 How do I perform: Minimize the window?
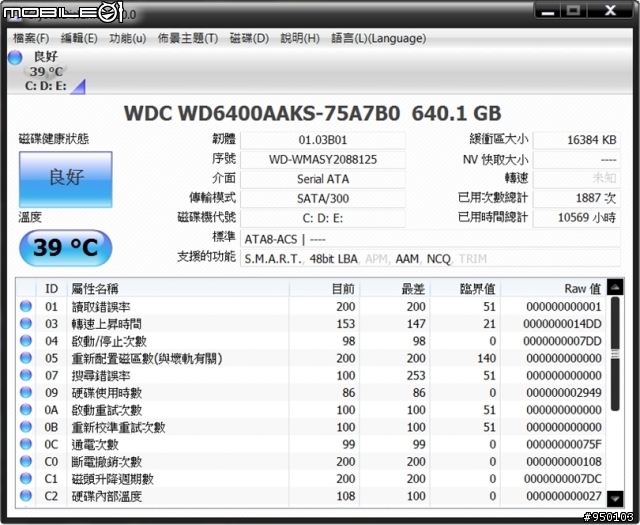click(548, 10)
